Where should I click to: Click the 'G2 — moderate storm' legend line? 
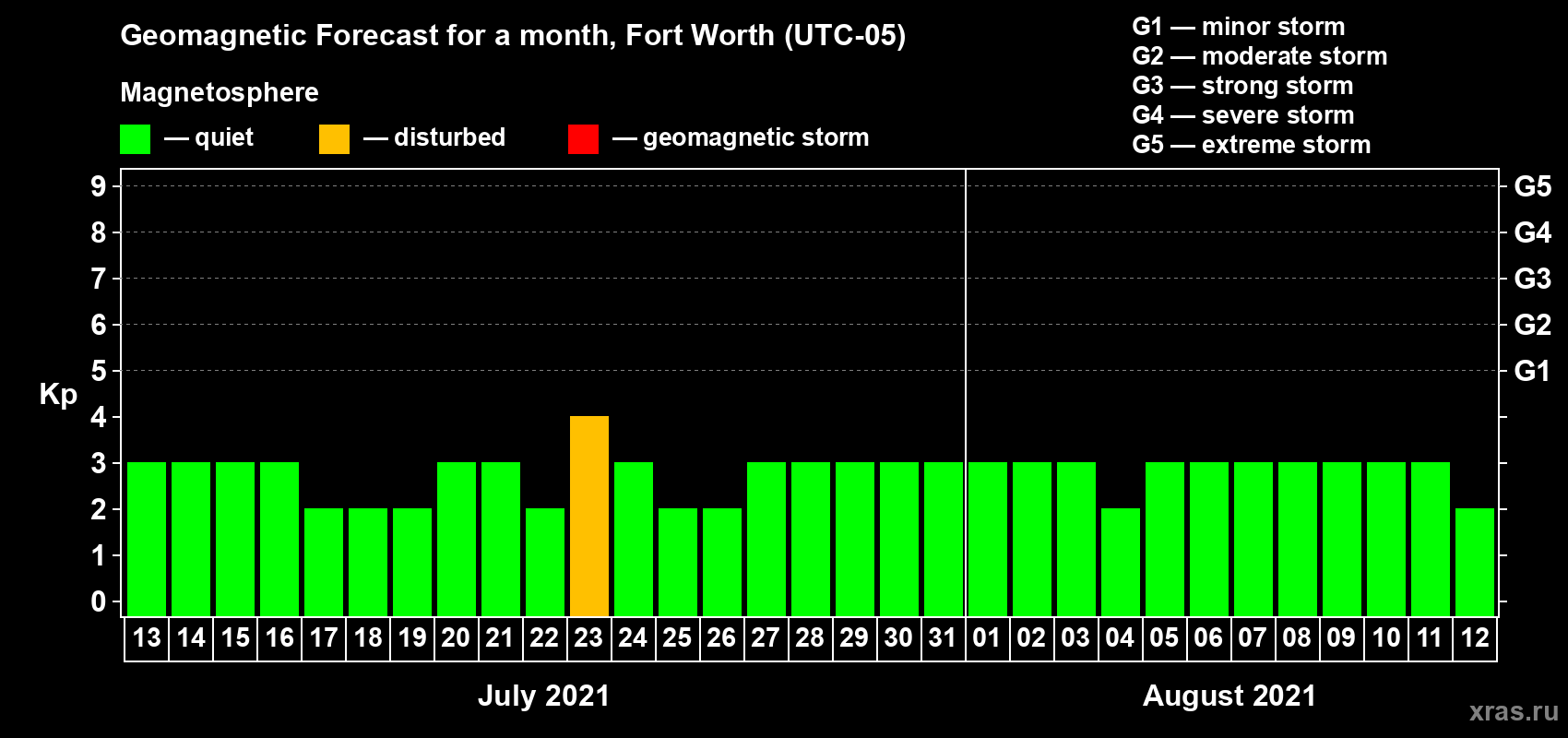pos(1260,56)
